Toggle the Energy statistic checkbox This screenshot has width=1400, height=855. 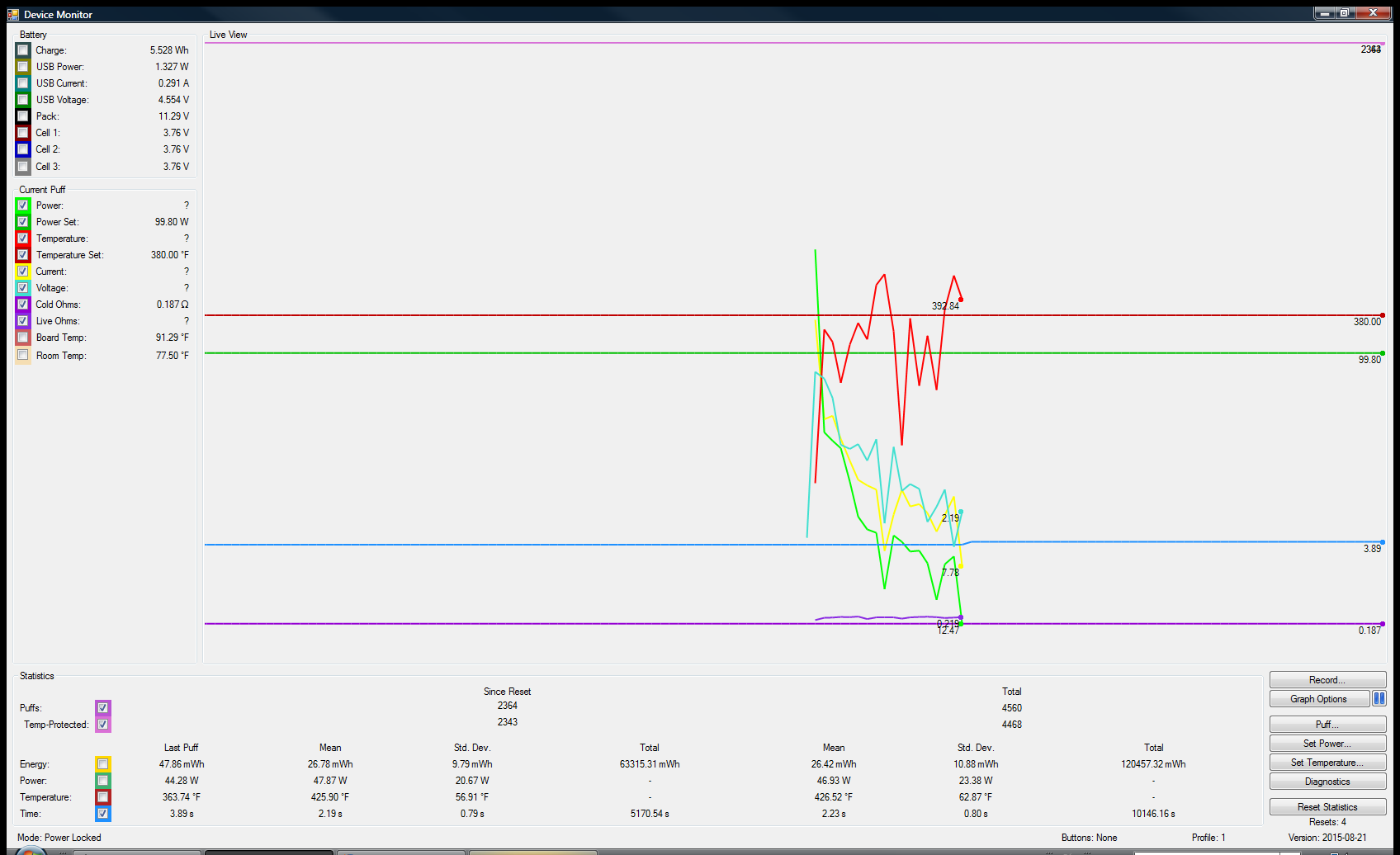[103, 764]
